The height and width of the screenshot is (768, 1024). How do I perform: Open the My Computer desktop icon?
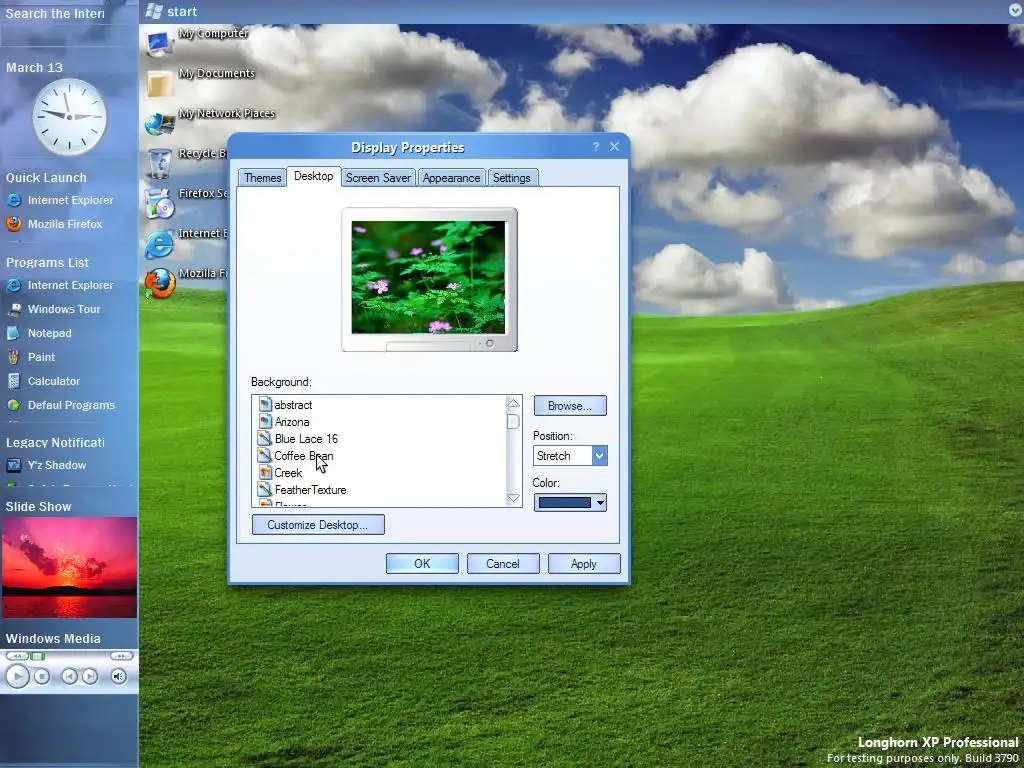pos(159,43)
